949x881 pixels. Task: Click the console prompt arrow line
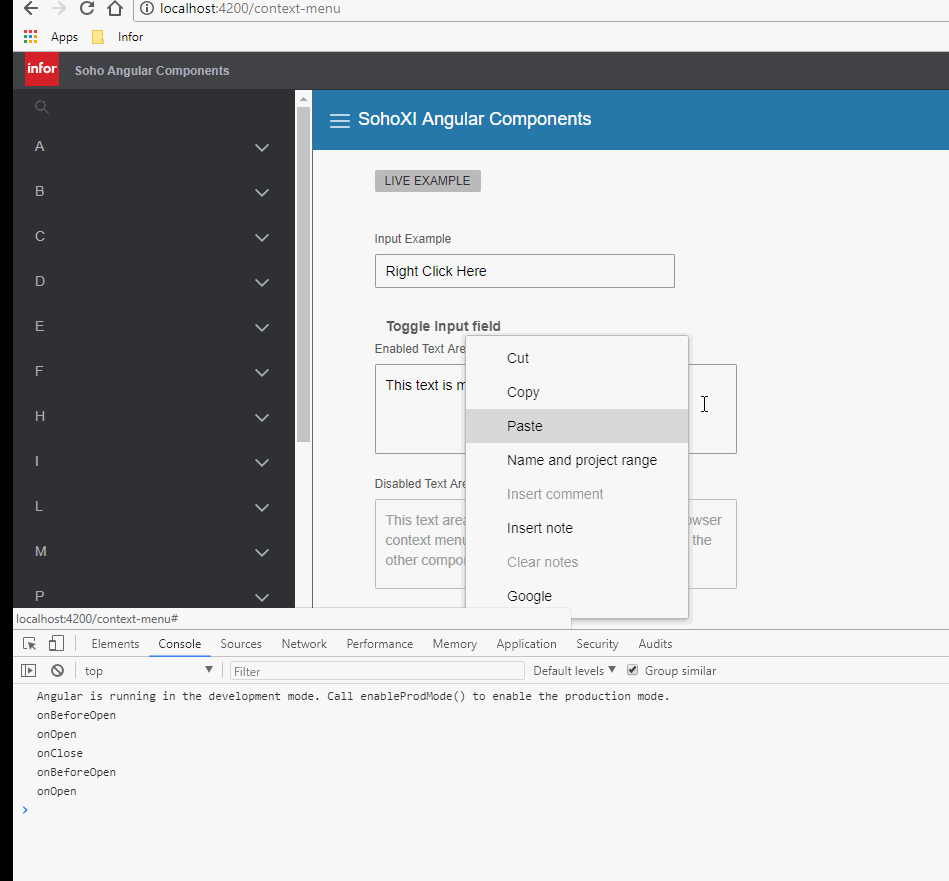481,810
